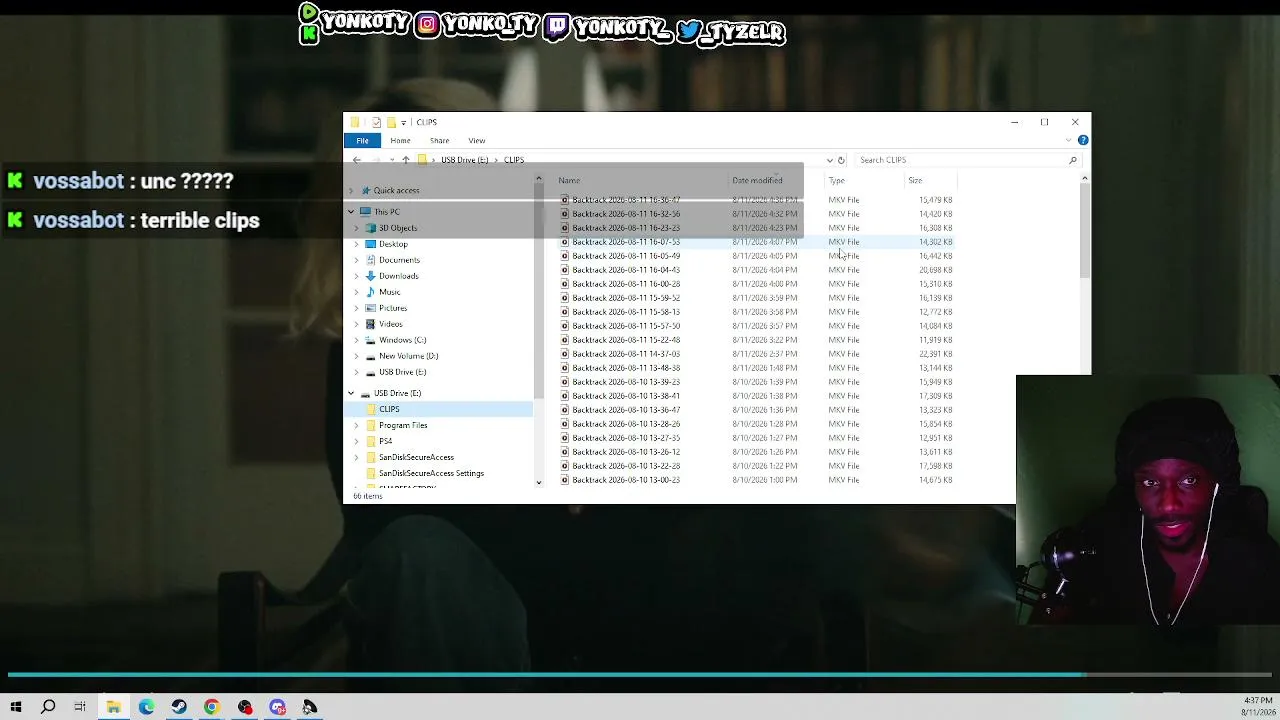1280x720 pixels.
Task: Select file Backtrack 2026-08-11 15-57-50
Action: tap(626, 326)
